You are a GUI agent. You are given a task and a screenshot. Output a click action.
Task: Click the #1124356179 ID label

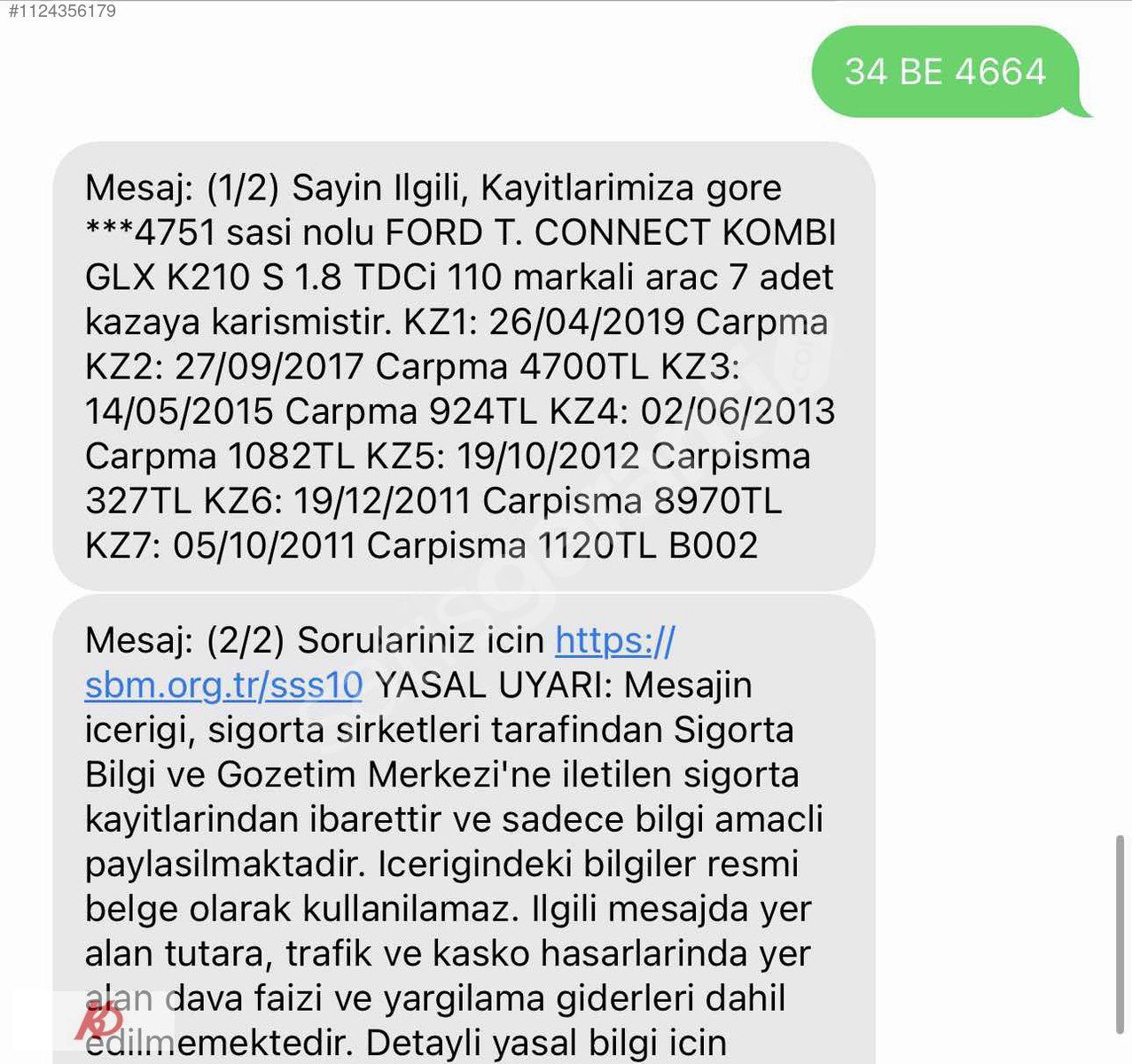[59, 11]
